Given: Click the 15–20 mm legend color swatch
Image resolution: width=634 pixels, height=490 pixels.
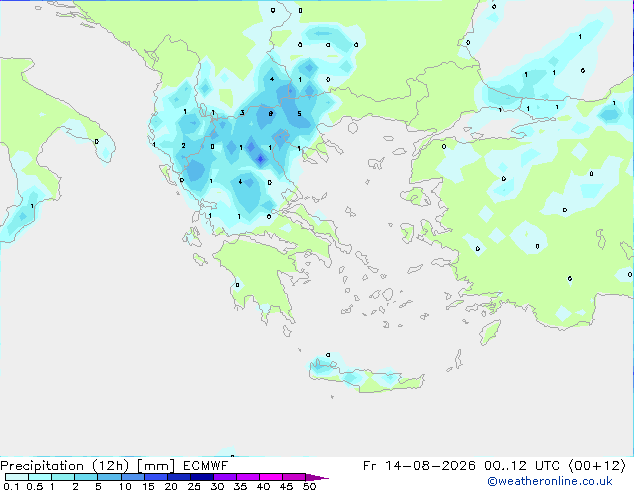Looking at the screenshot, I should [156, 477].
